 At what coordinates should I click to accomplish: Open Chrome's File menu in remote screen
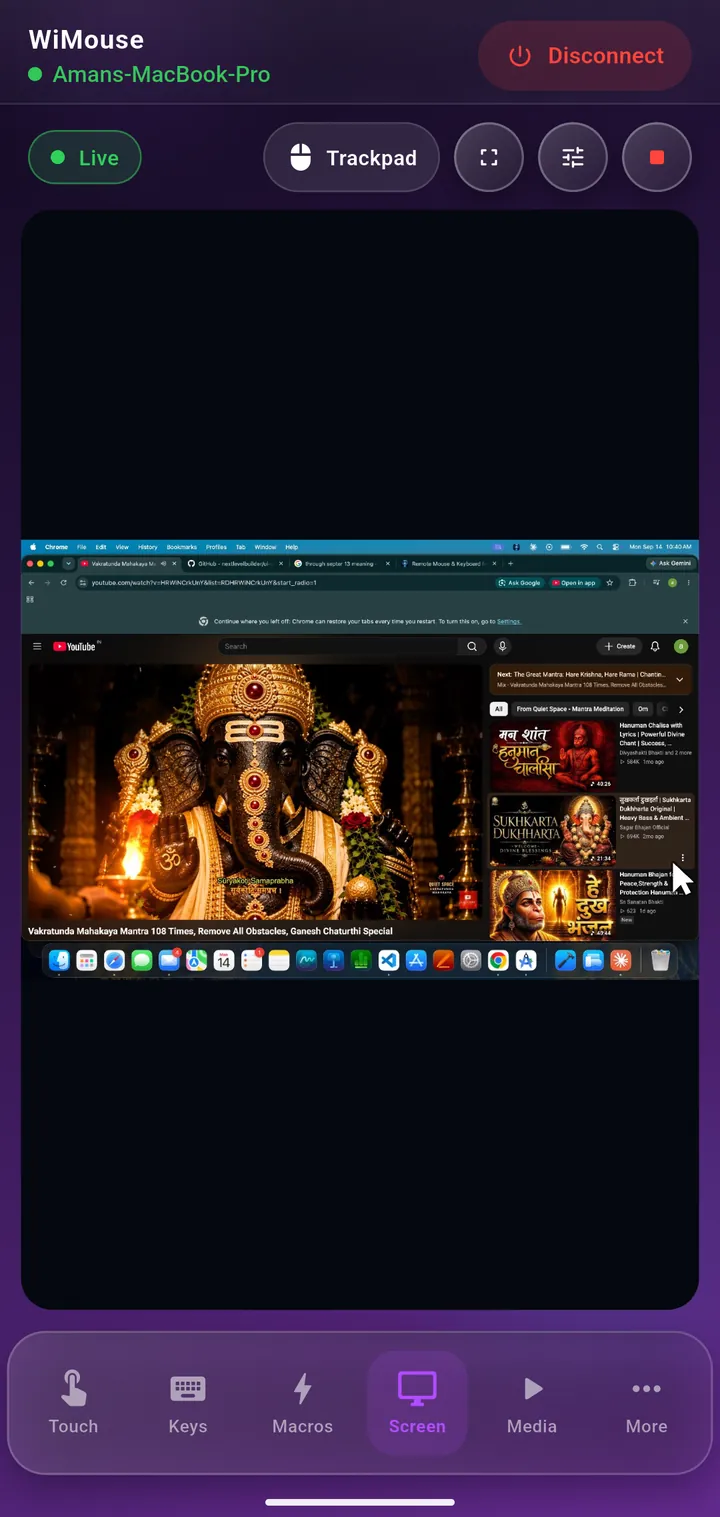point(82,547)
